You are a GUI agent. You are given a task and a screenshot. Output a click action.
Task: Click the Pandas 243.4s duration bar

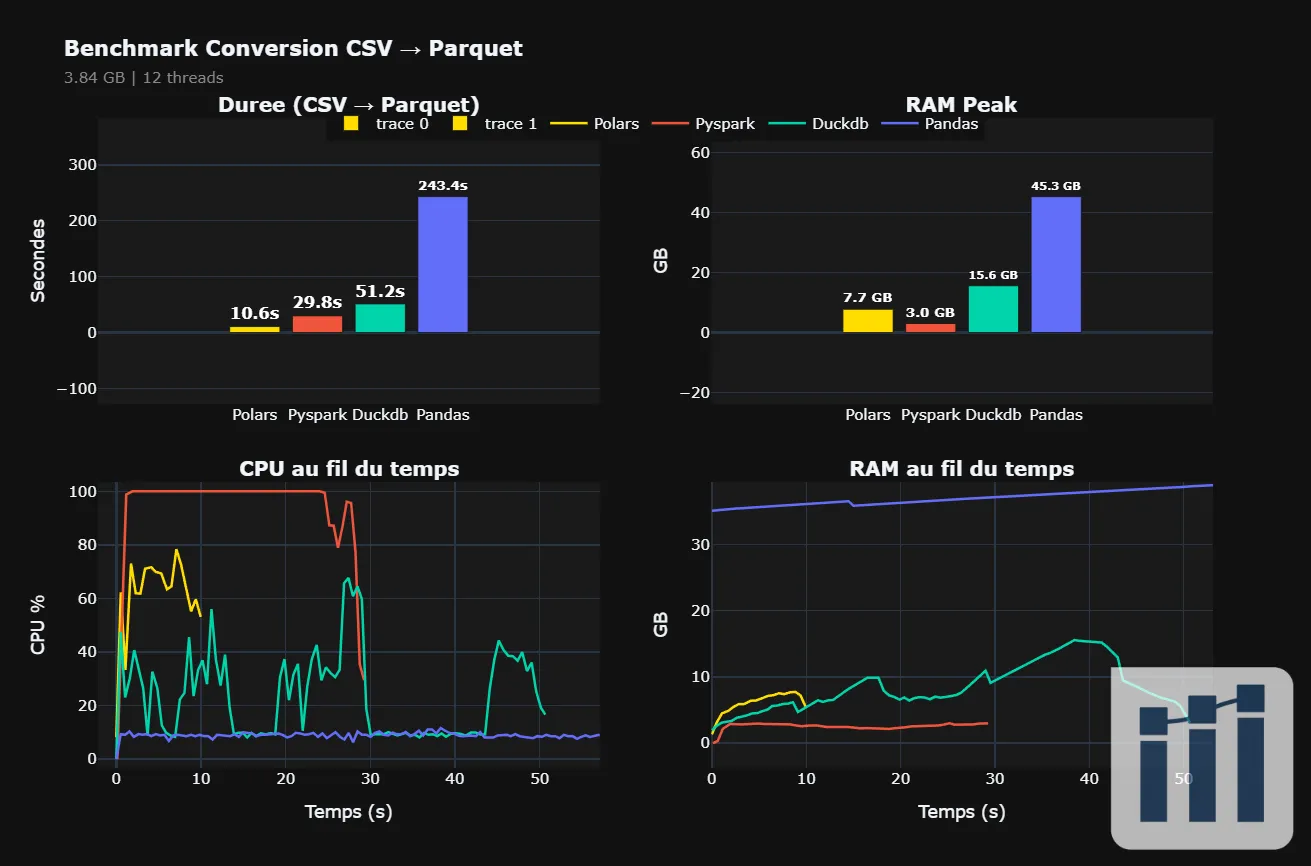(442, 264)
